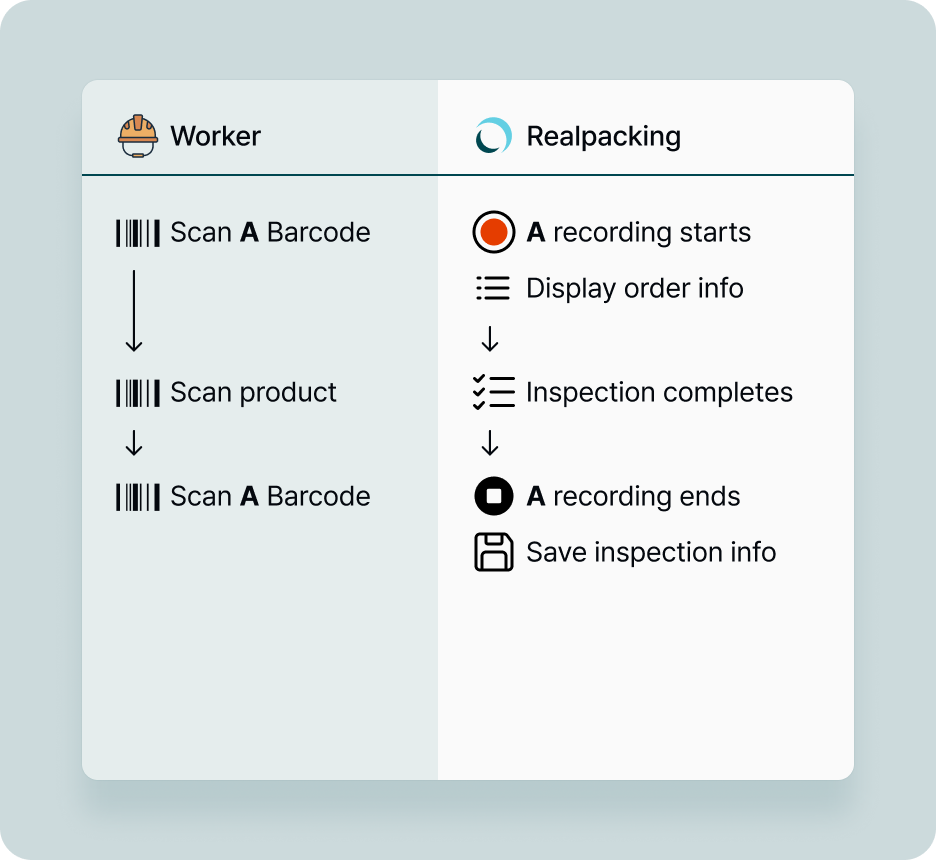936x860 pixels.
Task: Select the Worker column heading
Action: click(215, 136)
